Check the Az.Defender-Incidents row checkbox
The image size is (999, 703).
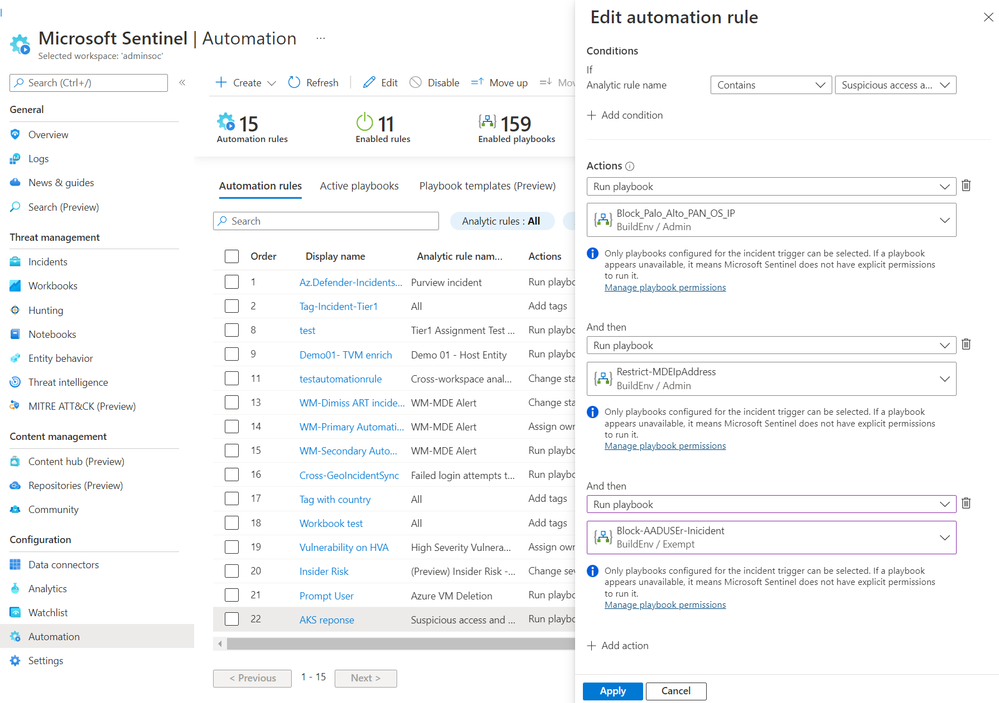point(232,282)
